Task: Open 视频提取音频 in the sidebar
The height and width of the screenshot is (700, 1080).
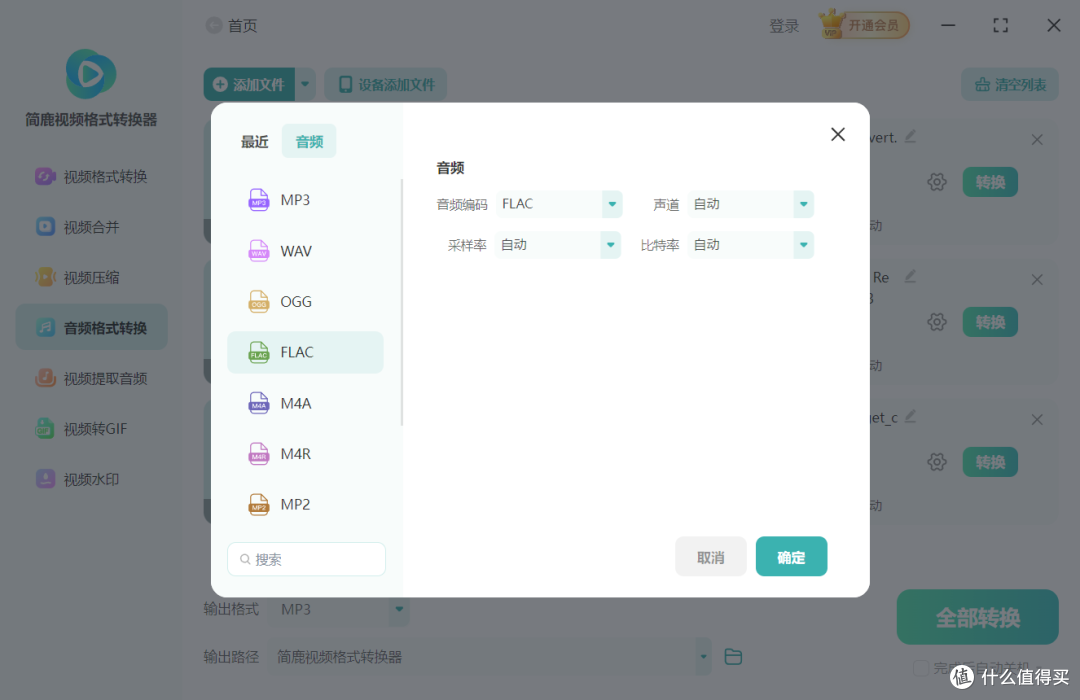Action: tap(92, 378)
